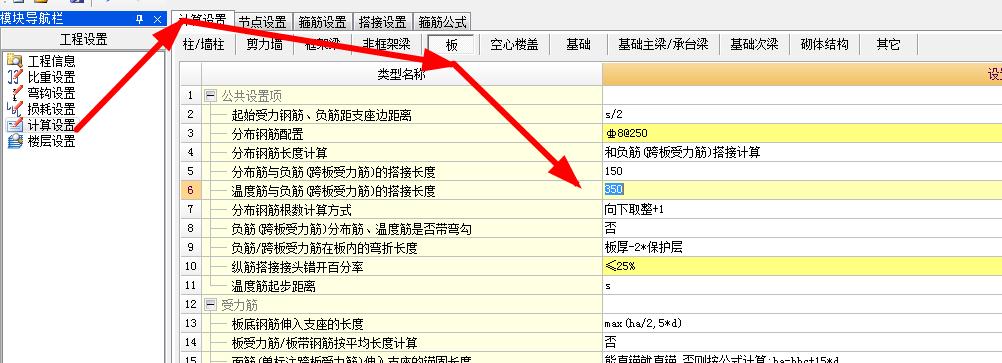Close the 模块导航栏 panel
Image resolution: width=1002 pixels, height=363 pixels.
pyautogui.click(x=158, y=20)
